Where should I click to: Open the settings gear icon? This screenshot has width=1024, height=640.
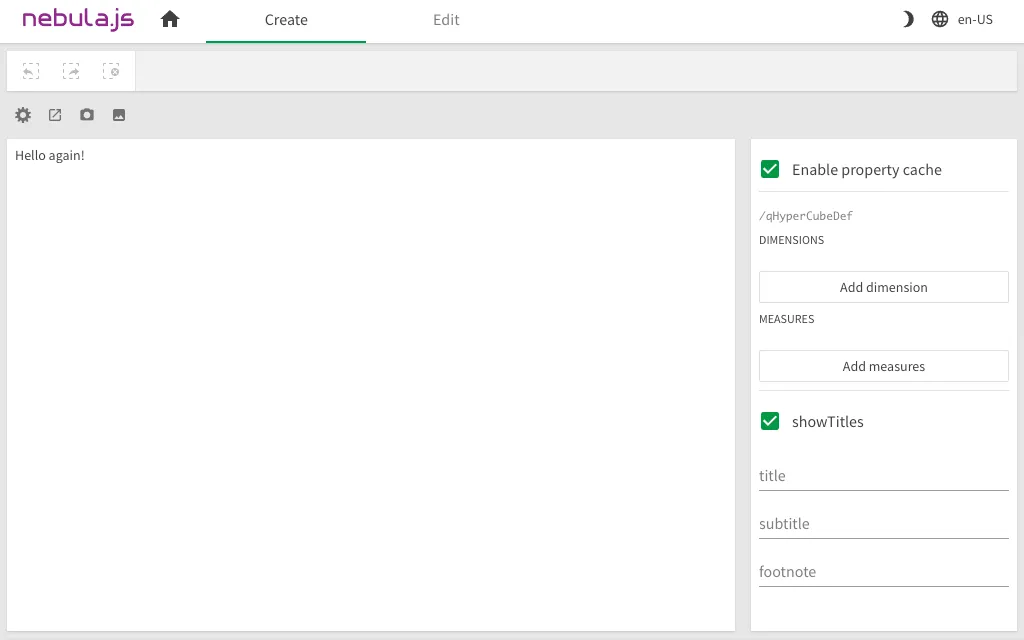(x=23, y=115)
